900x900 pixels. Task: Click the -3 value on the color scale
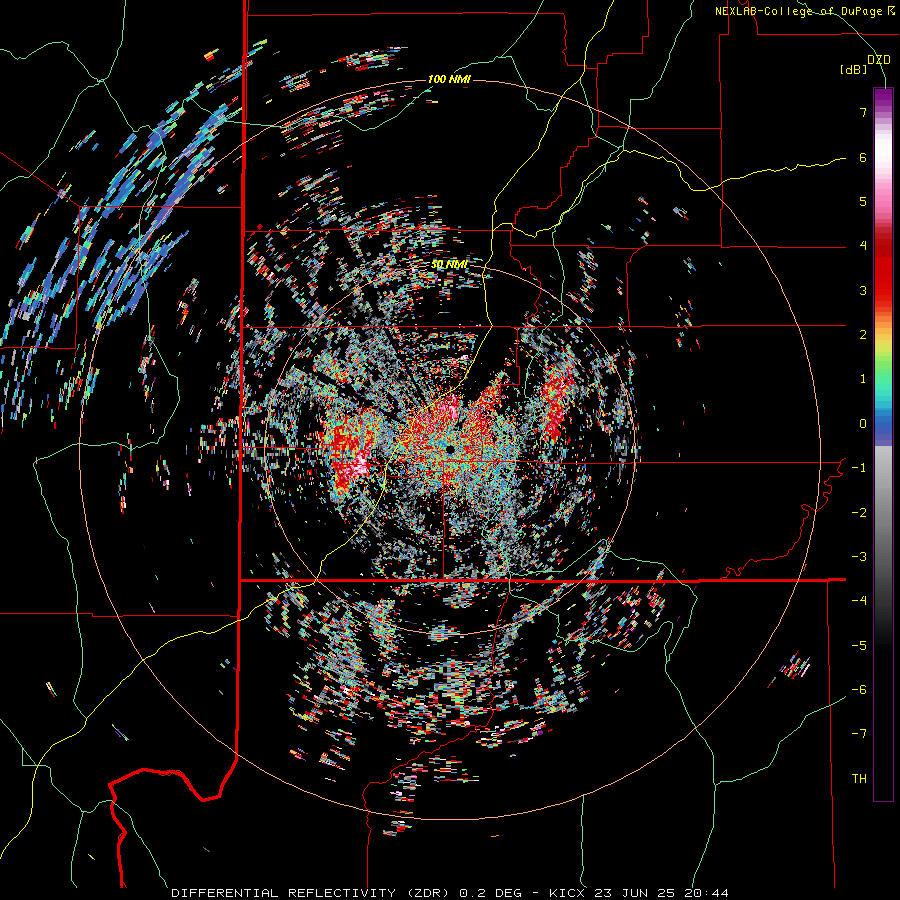coord(859,557)
